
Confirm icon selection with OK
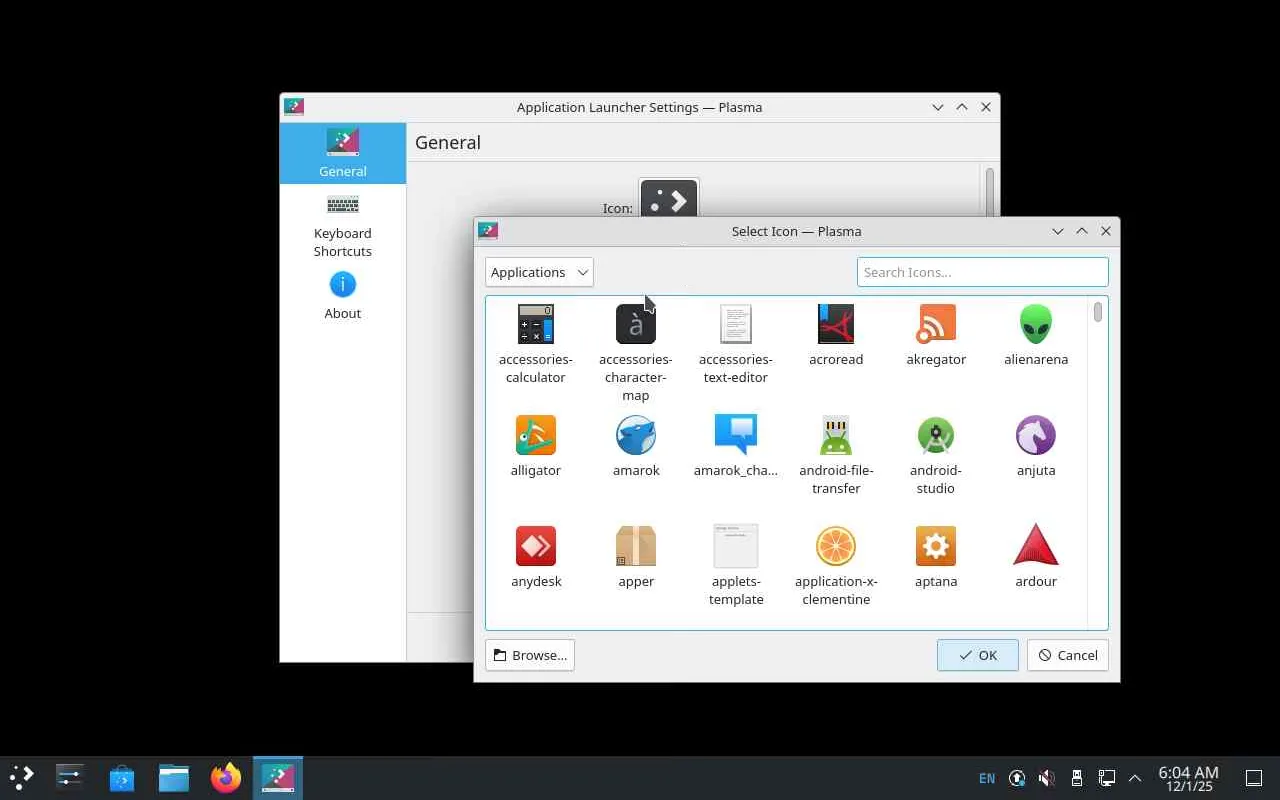coord(978,655)
